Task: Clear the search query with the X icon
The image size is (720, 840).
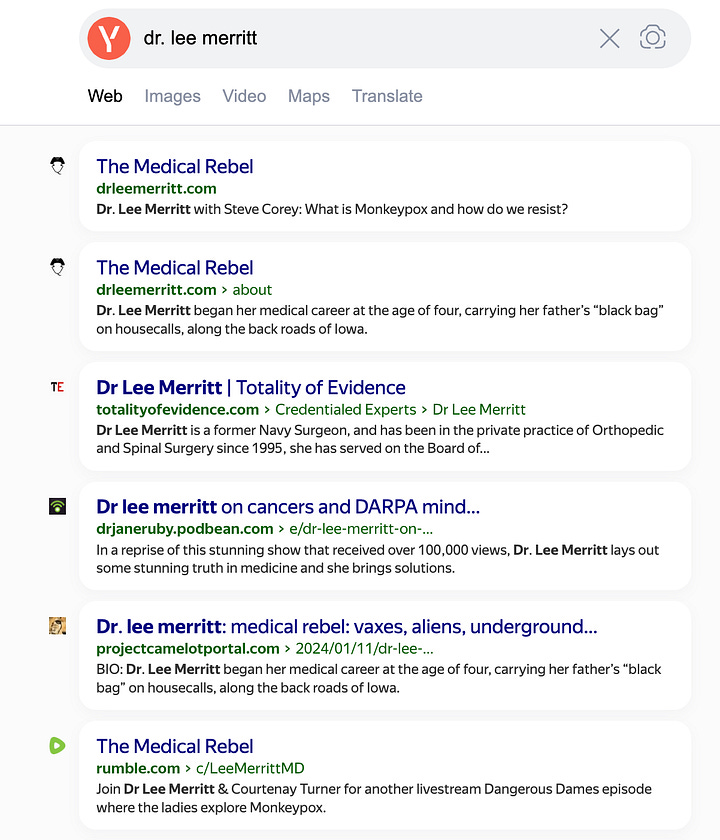Action: pos(610,39)
